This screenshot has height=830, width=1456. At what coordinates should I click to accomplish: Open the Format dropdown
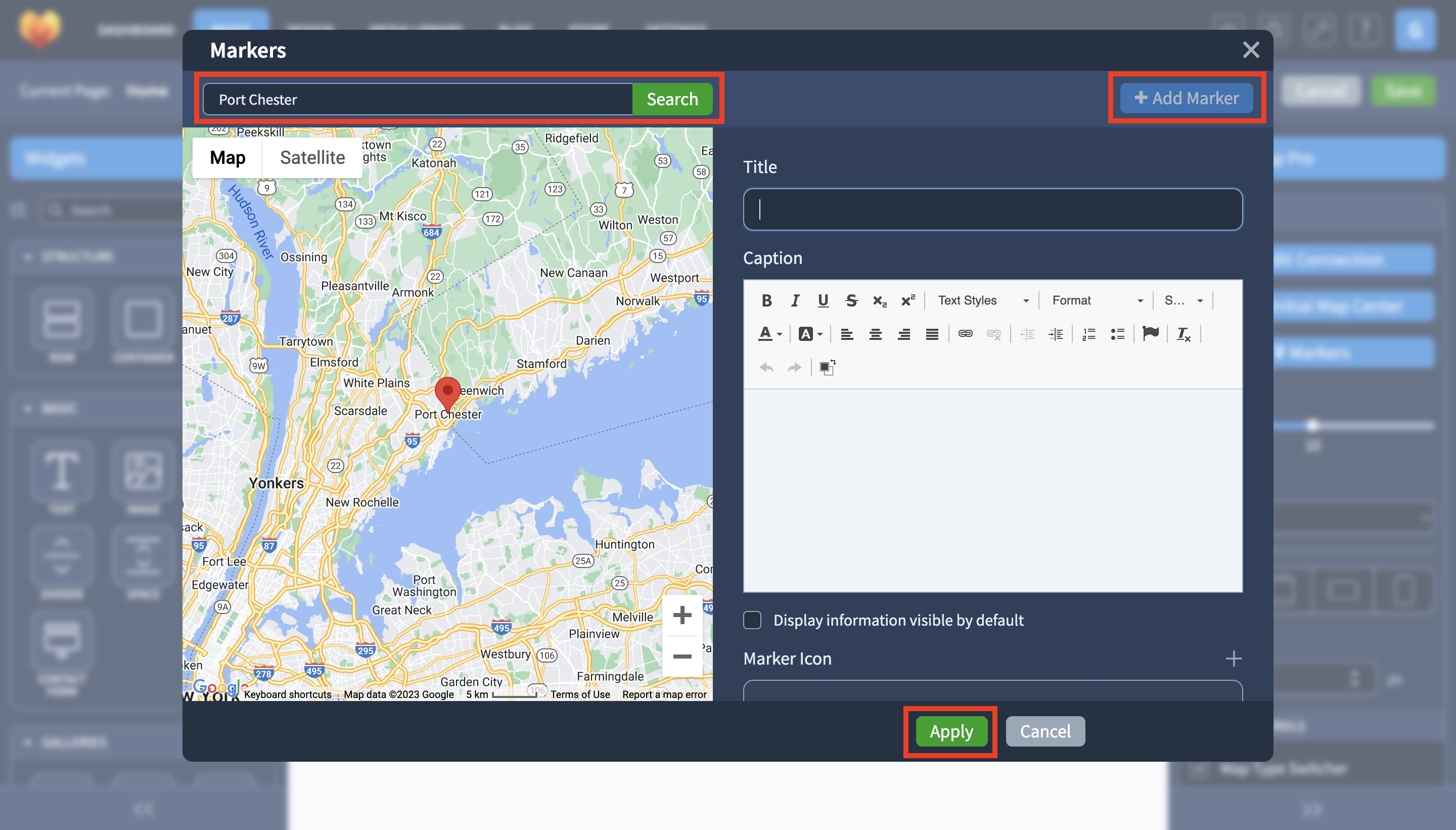1097,300
